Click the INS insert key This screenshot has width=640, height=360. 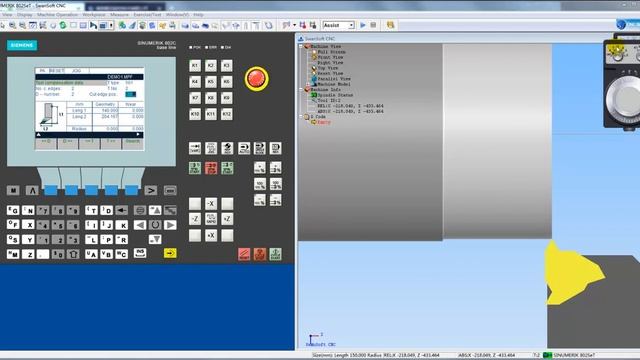140,253
